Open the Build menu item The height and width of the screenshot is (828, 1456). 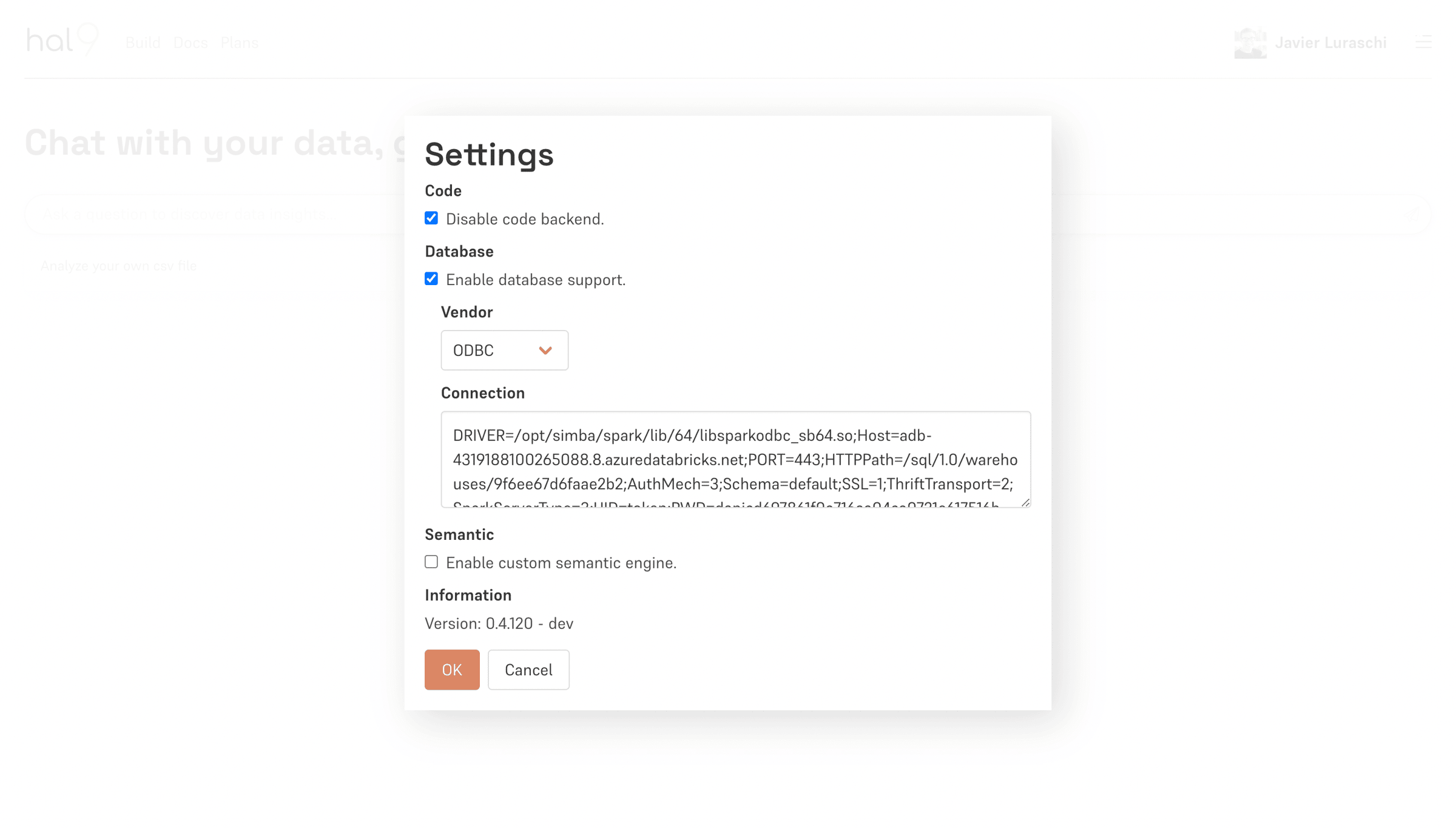point(143,43)
